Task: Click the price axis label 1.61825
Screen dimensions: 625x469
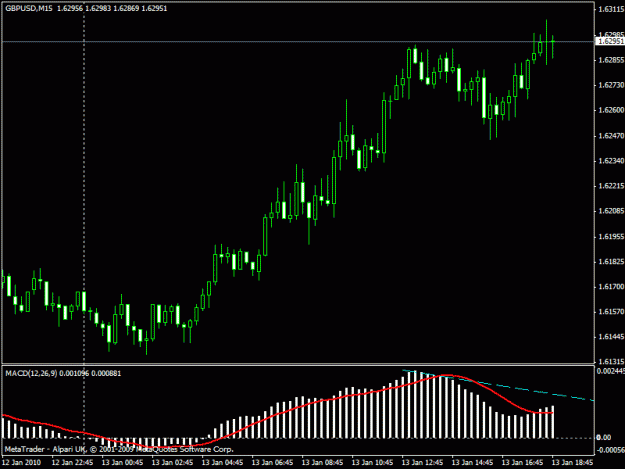Action: [611, 262]
